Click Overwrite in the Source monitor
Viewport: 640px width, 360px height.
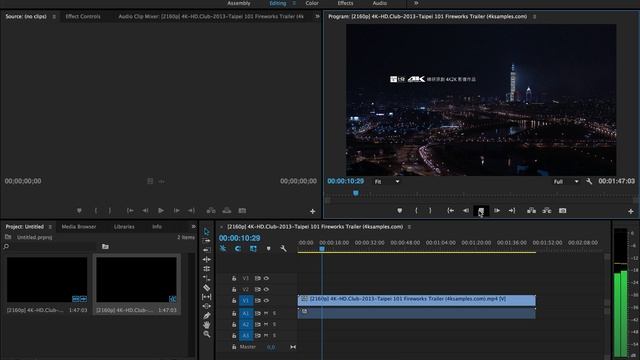point(227,211)
